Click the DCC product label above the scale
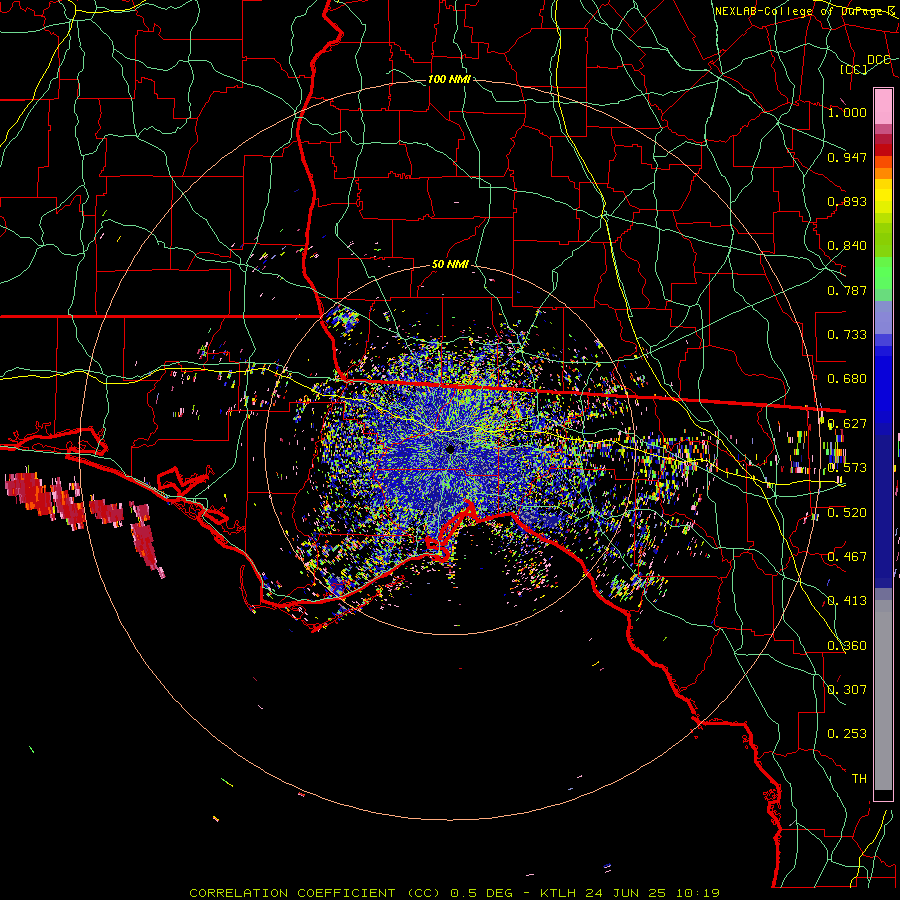Image resolution: width=900 pixels, height=900 pixels. click(x=878, y=60)
